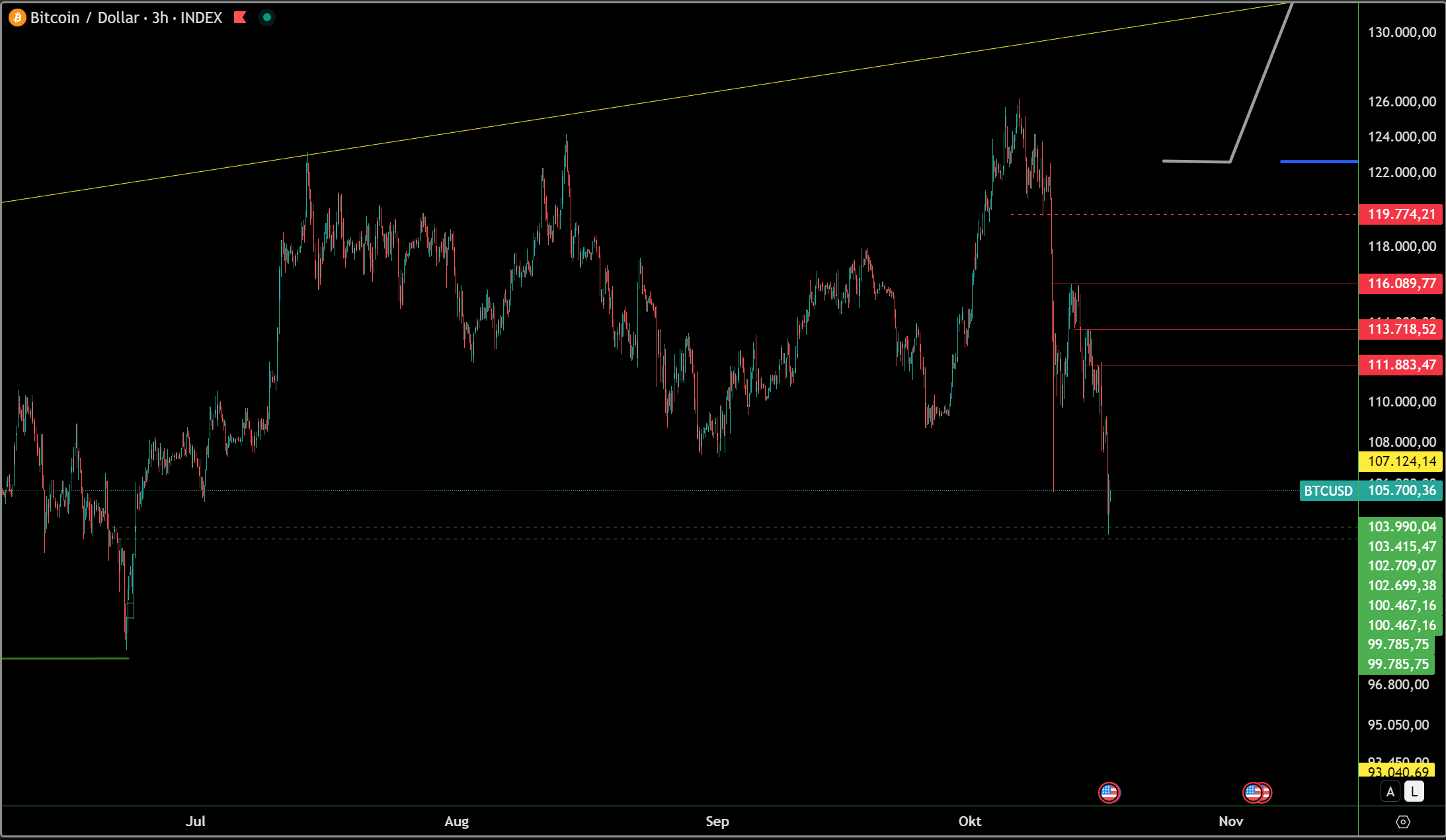Select the green 103.990,04 price label
This screenshot has width=1446, height=840.
click(1401, 527)
